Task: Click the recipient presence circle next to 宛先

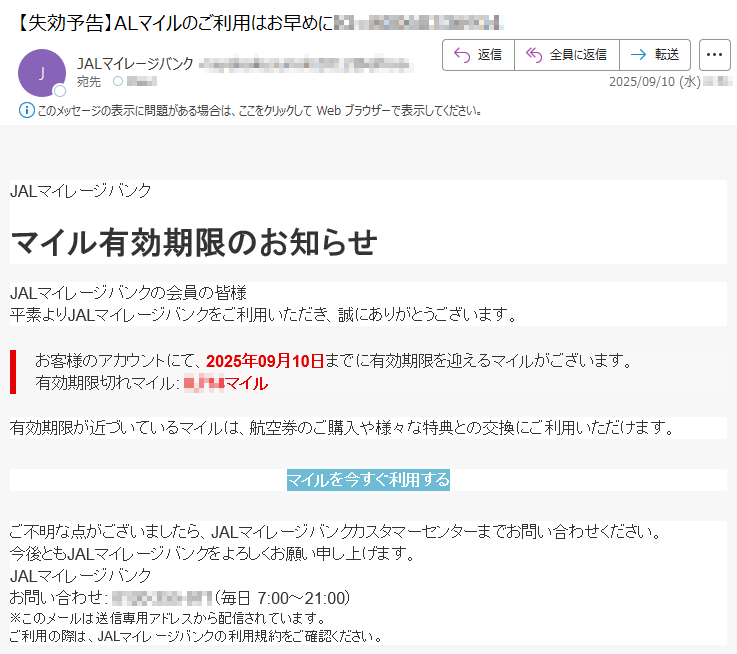Action: tap(118, 81)
